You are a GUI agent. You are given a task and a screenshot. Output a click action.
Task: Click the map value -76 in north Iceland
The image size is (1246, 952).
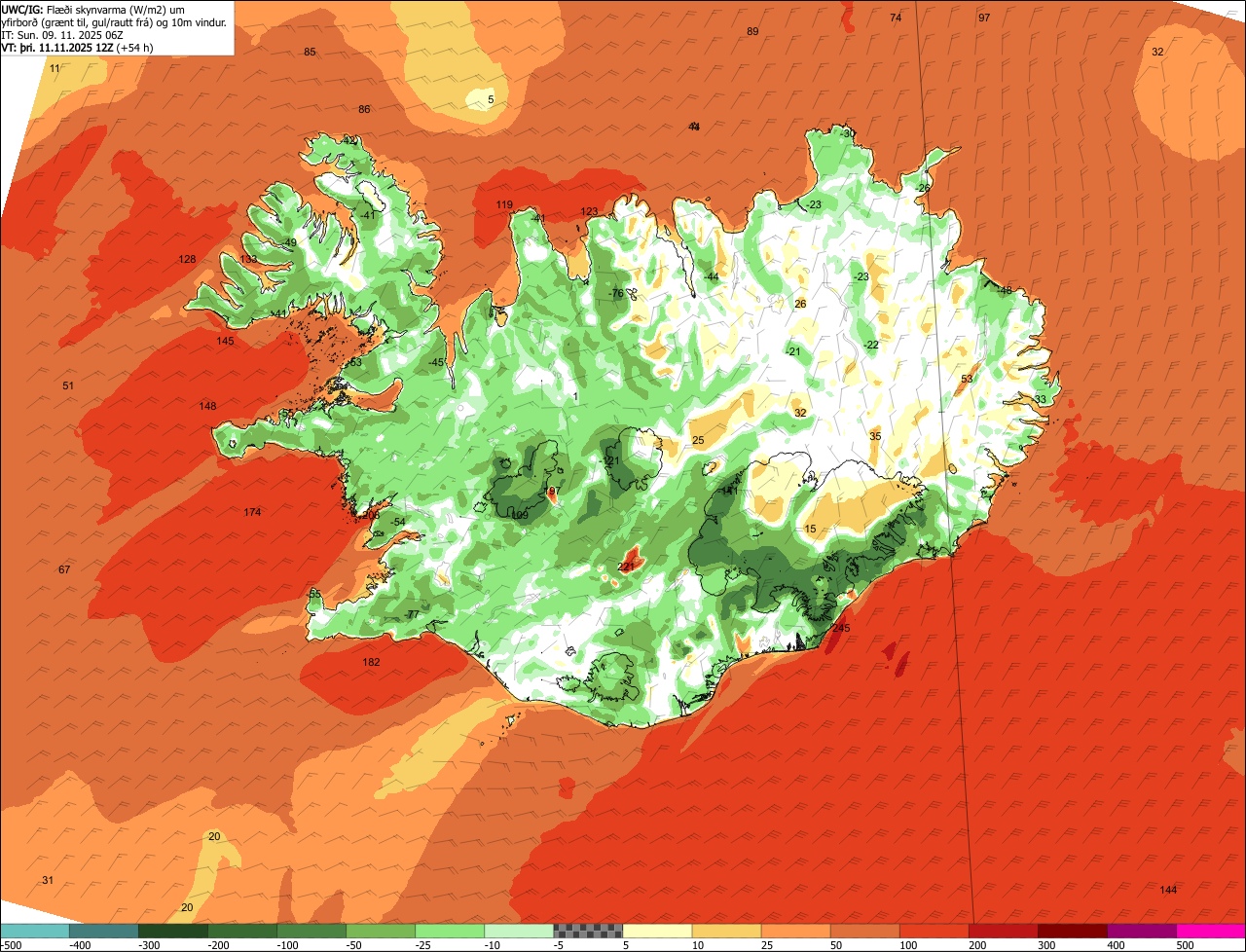pos(615,293)
